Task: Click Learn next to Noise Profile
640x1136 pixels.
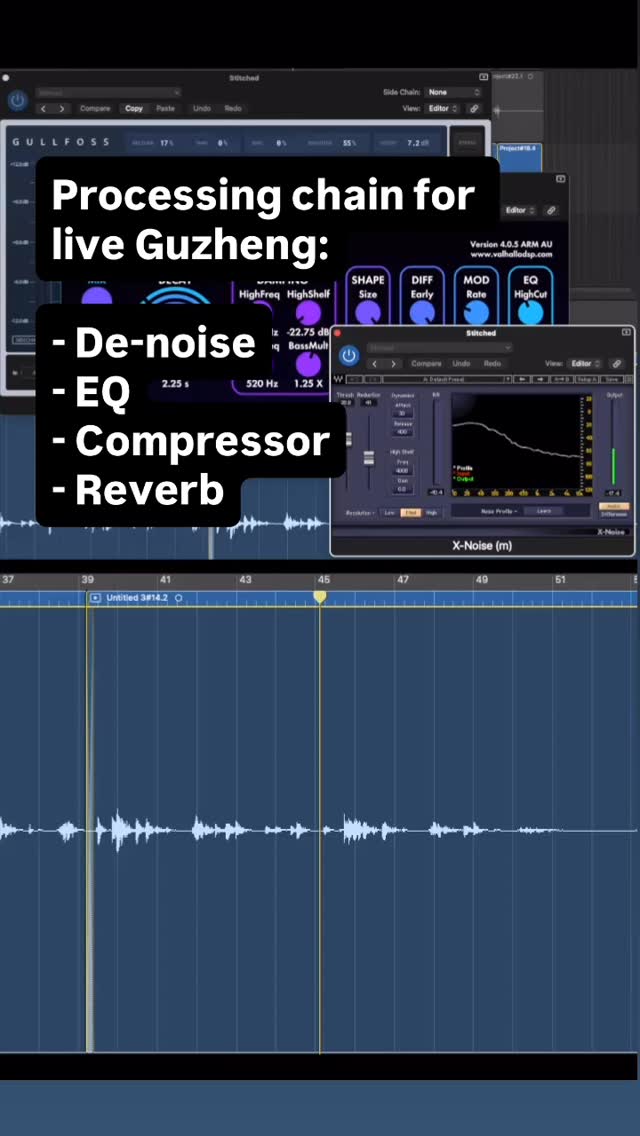Action: (x=544, y=511)
